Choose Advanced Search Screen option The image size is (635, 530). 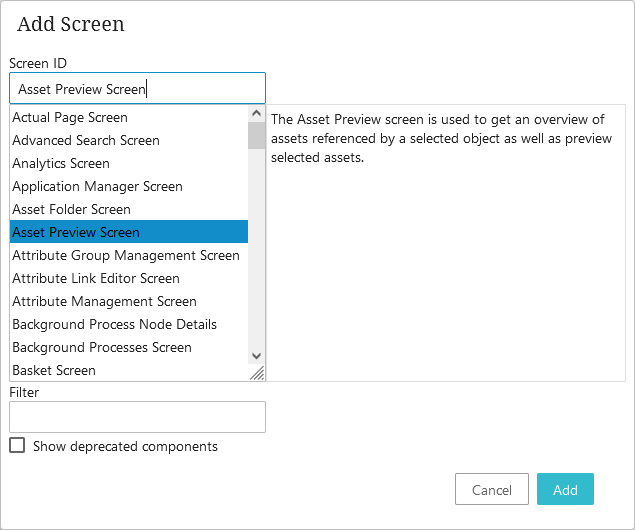[x=86, y=141]
